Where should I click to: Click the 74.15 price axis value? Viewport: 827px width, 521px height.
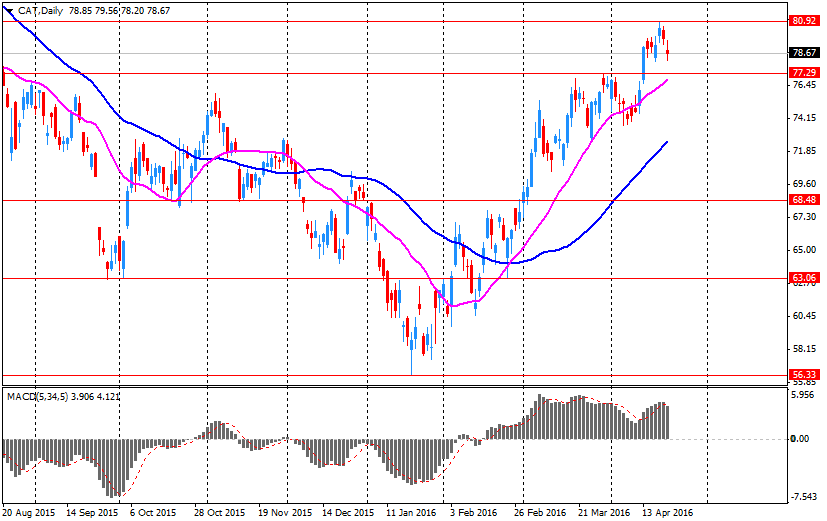point(804,118)
